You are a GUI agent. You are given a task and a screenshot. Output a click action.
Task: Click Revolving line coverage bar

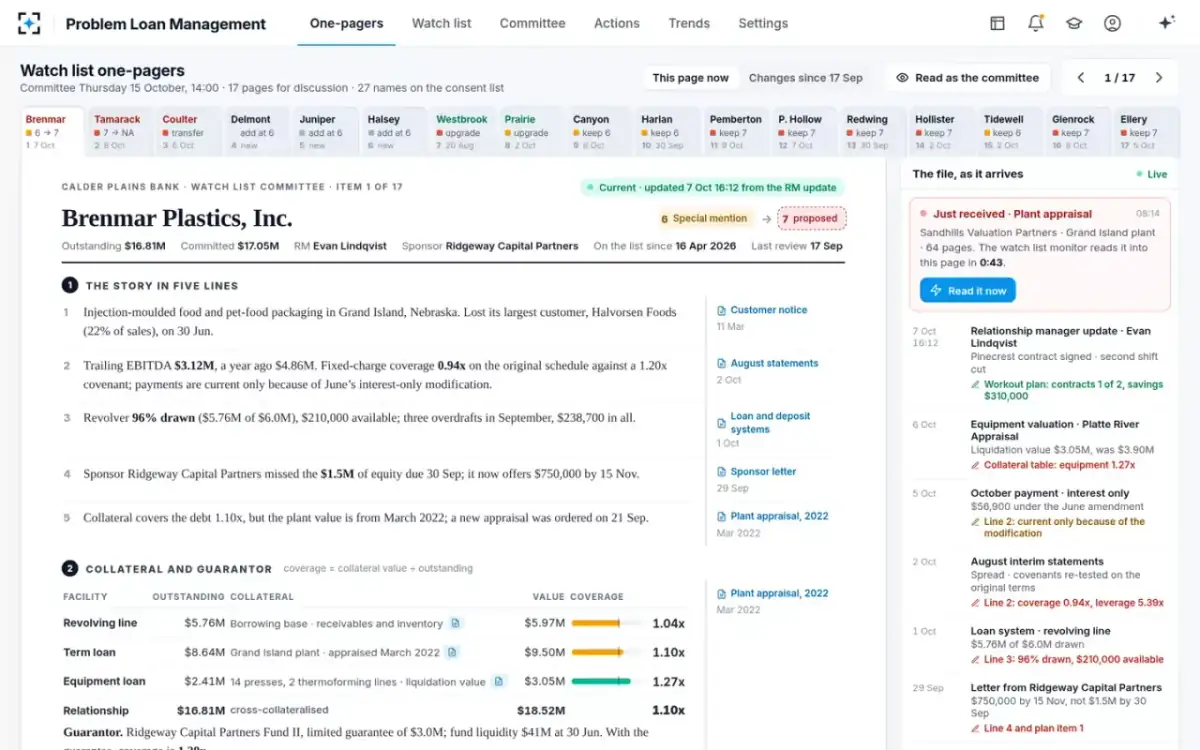pos(607,623)
